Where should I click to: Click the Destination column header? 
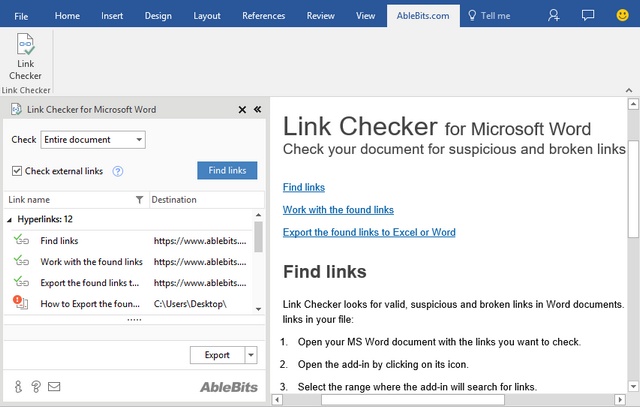click(x=207, y=200)
